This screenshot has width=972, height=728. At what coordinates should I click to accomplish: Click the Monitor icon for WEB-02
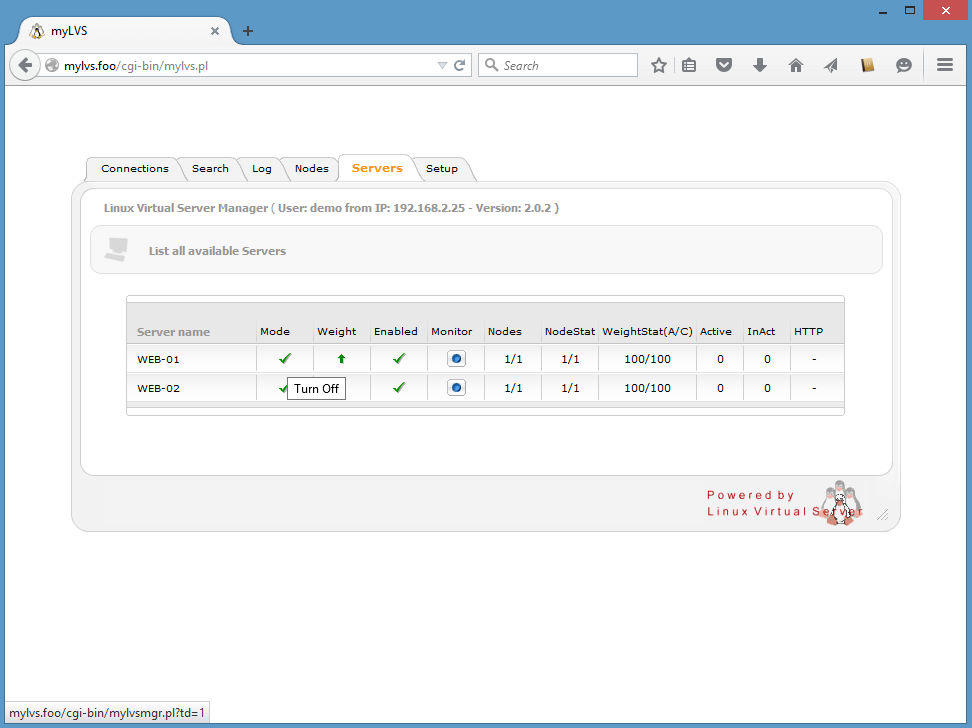pyautogui.click(x=456, y=387)
